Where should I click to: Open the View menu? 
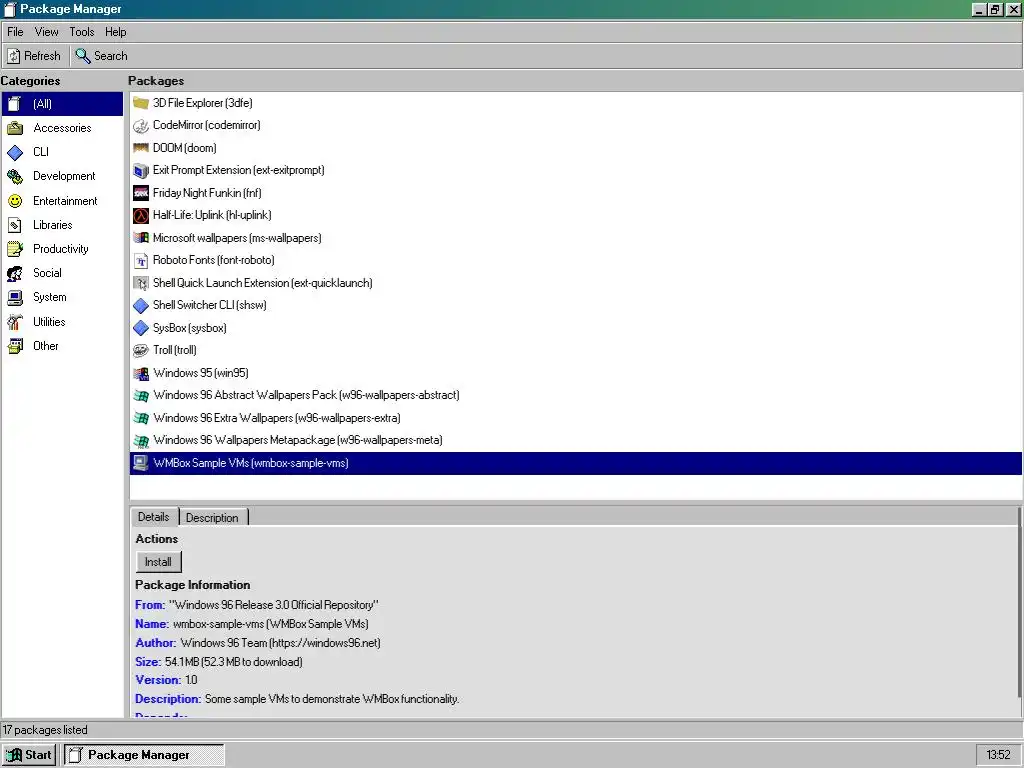(x=46, y=32)
